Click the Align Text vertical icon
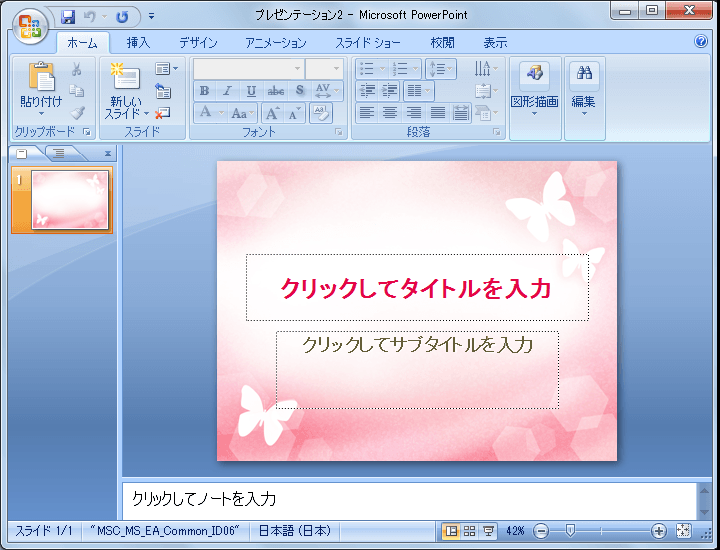Screen dimensions: 720x550 tap(486, 90)
